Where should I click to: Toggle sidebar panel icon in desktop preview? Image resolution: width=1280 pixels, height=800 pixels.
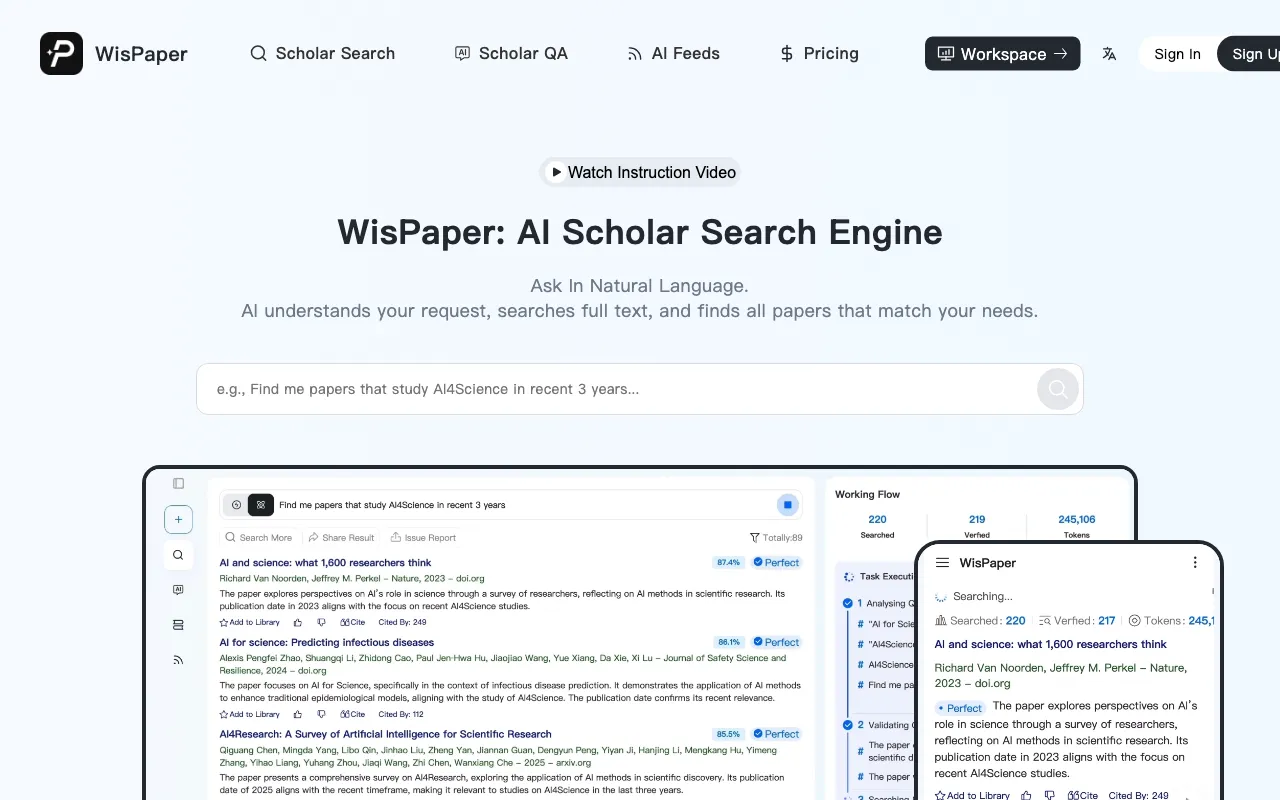[x=178, y=483]
